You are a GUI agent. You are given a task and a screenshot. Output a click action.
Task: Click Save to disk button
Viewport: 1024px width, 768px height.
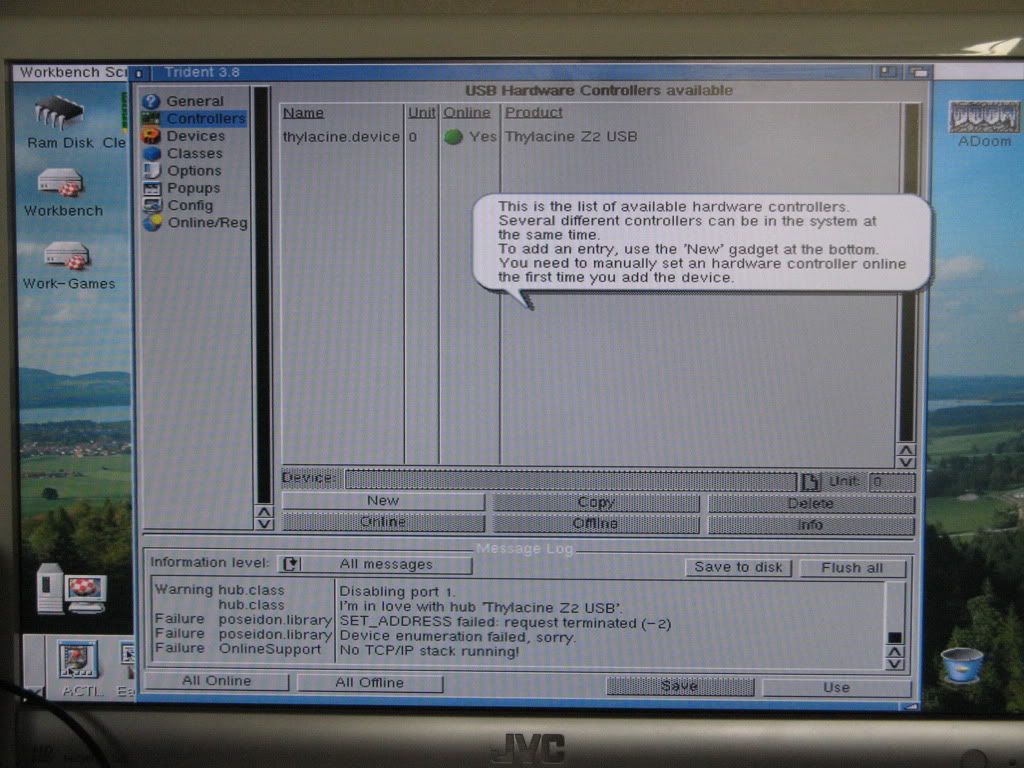(738, 567)
